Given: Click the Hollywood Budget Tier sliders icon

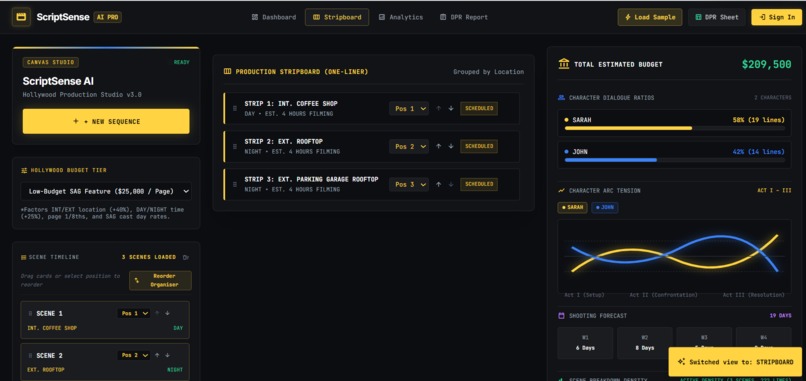Looking at the screenshot, I should click(24, 170).
